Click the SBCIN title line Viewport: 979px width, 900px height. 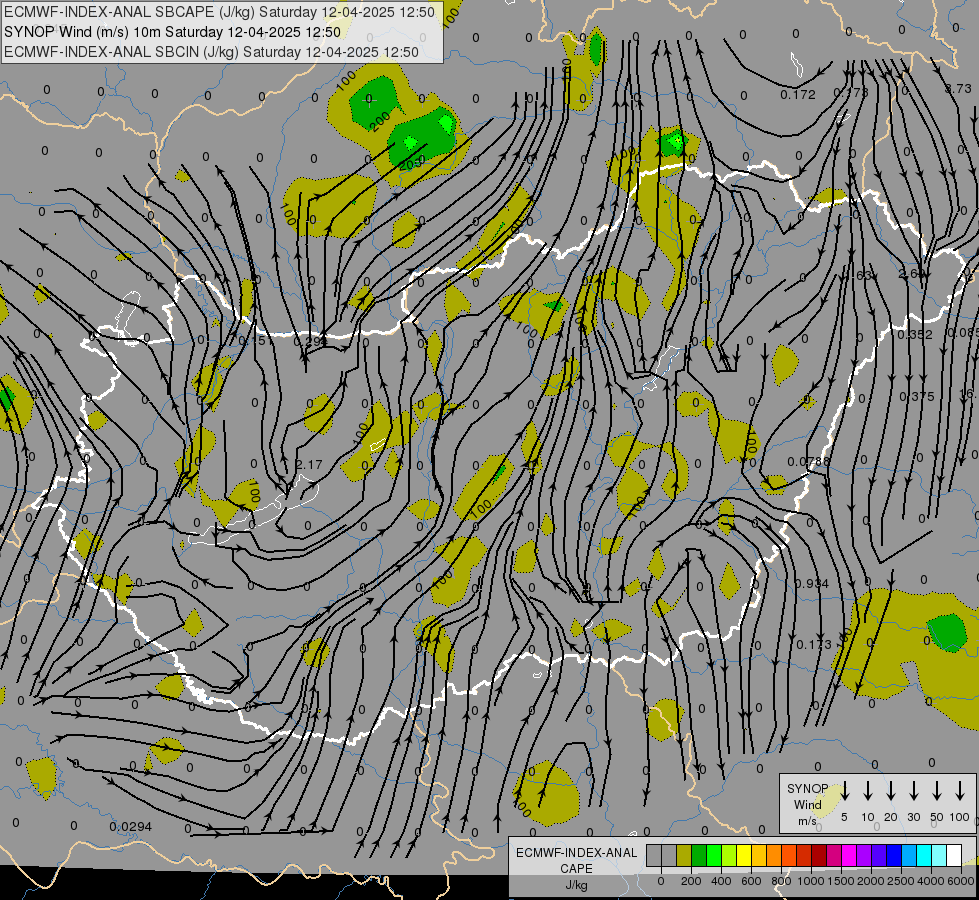[x=211, y=52]
